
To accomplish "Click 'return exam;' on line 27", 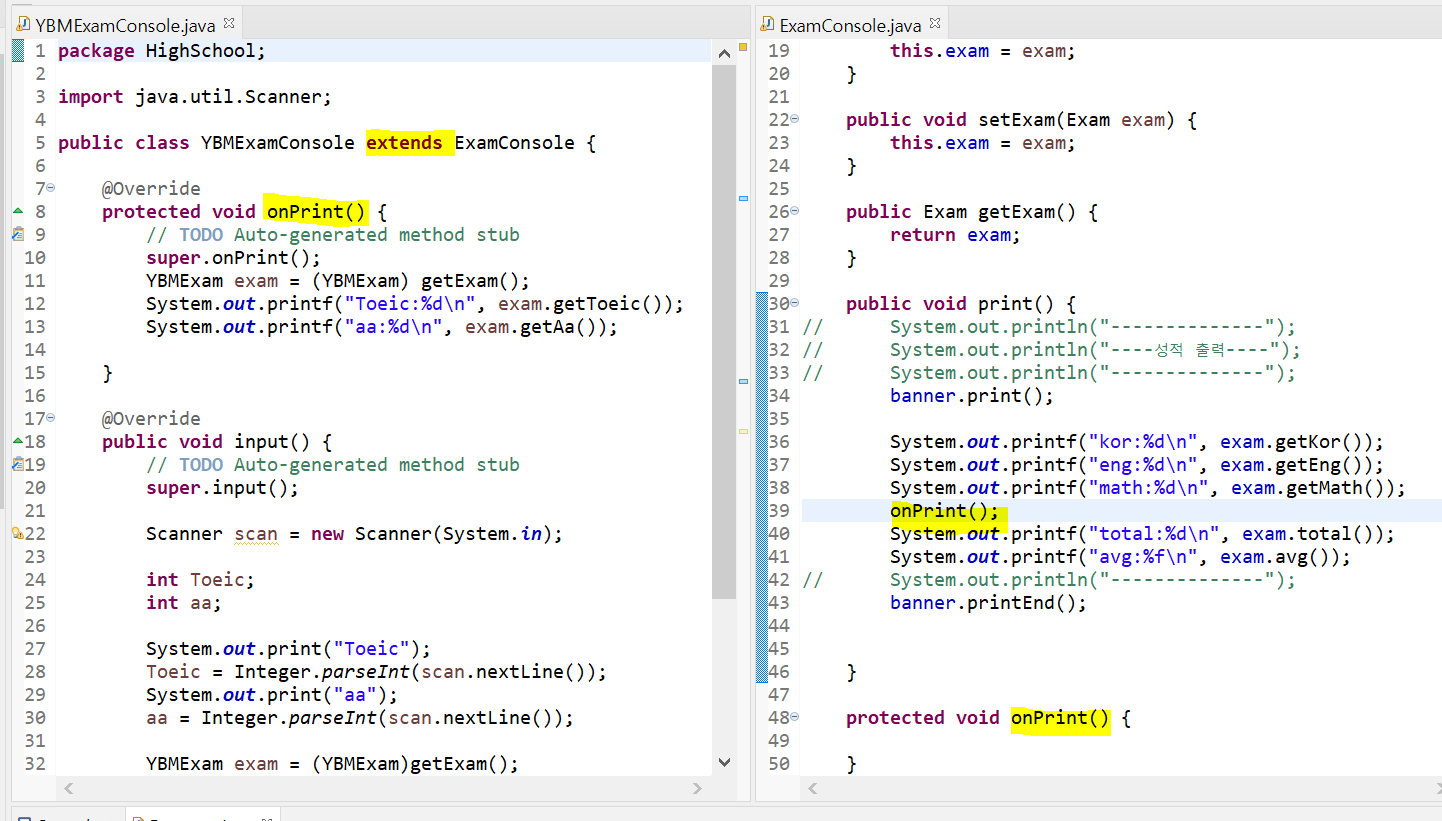I will point(956,234).
